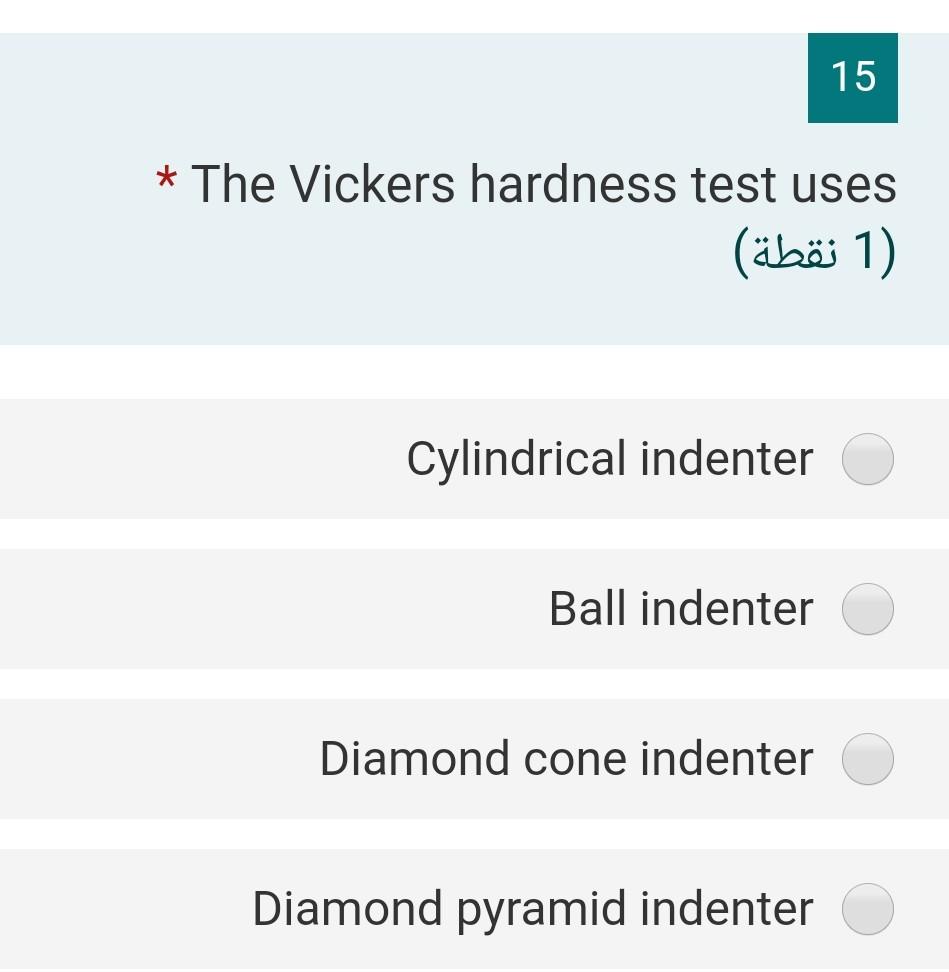Select the Ball indenter radio button
The image size is (949, 972).
(x=866, y=608)
